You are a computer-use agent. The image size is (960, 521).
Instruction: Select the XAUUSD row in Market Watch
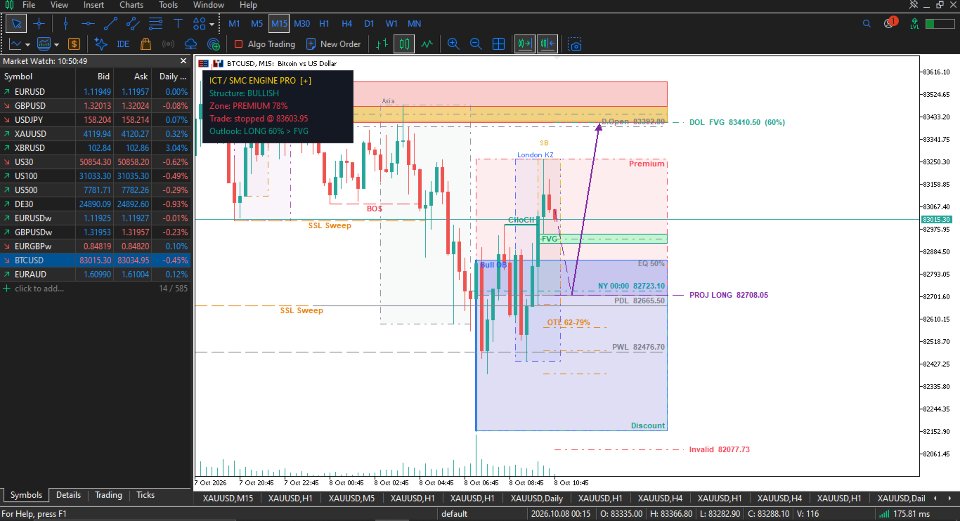pyautogui.click(x=96, y=133)
